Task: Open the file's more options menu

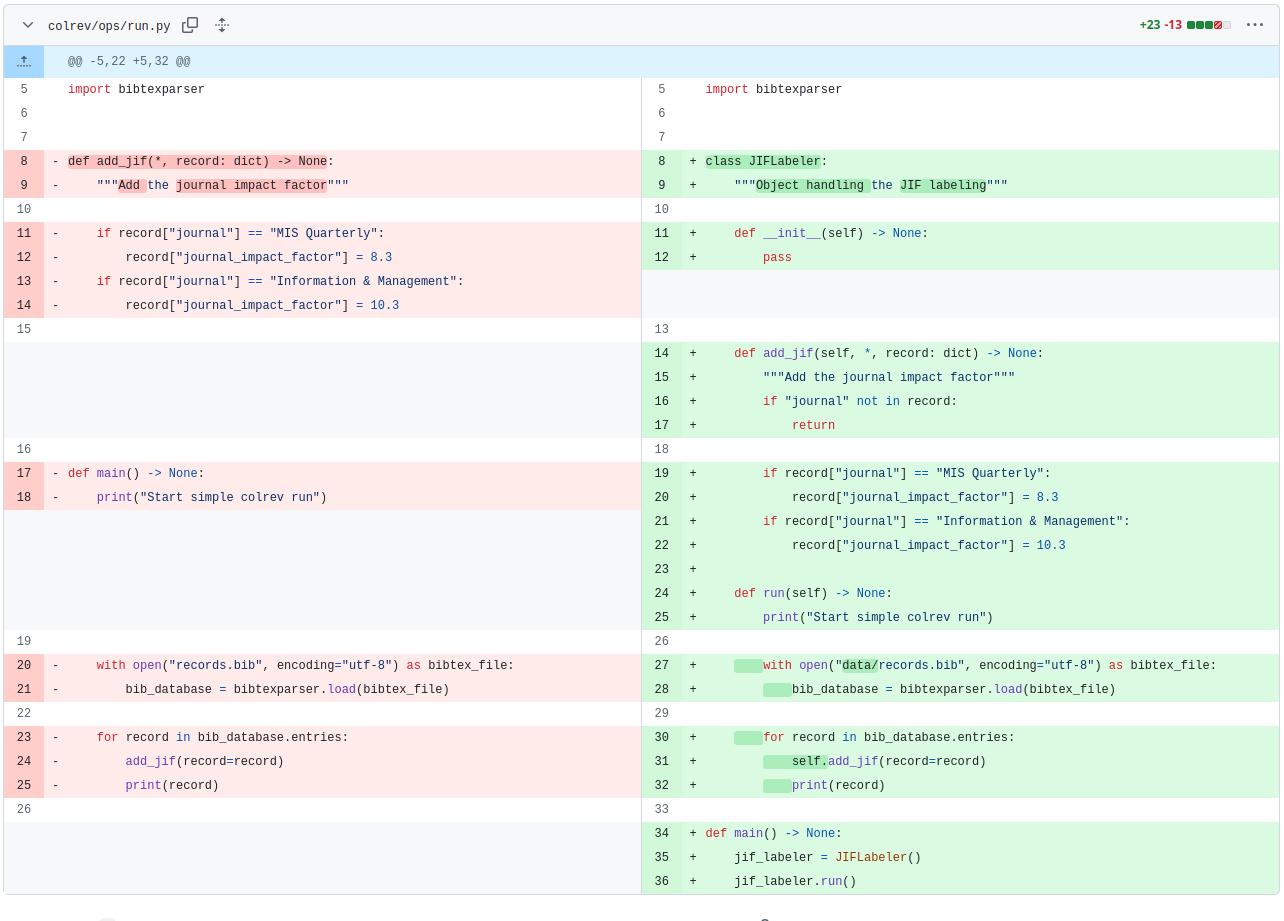Action: 1254,25
